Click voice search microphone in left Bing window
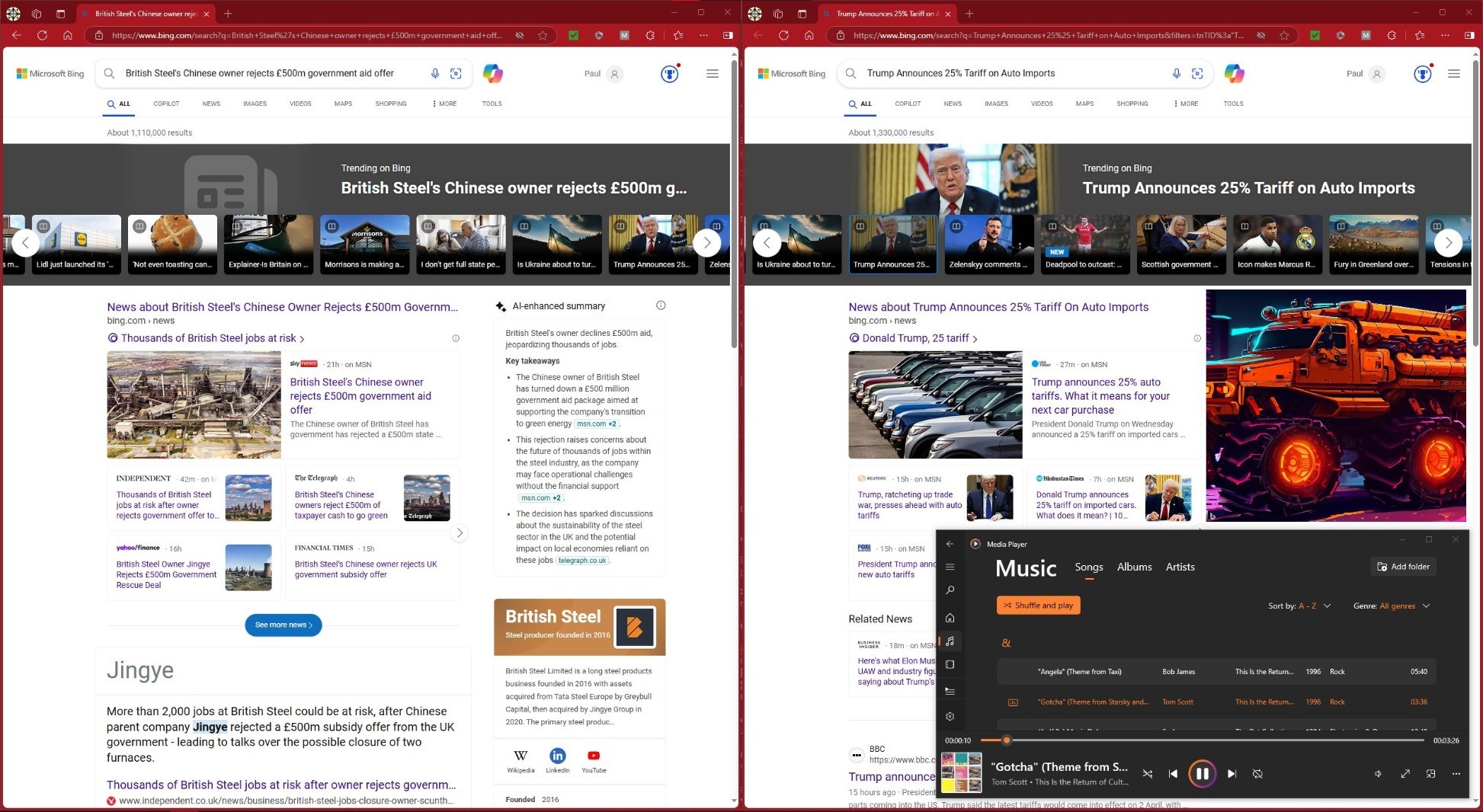Screen dimensions: 1483x812 [435, 74]
